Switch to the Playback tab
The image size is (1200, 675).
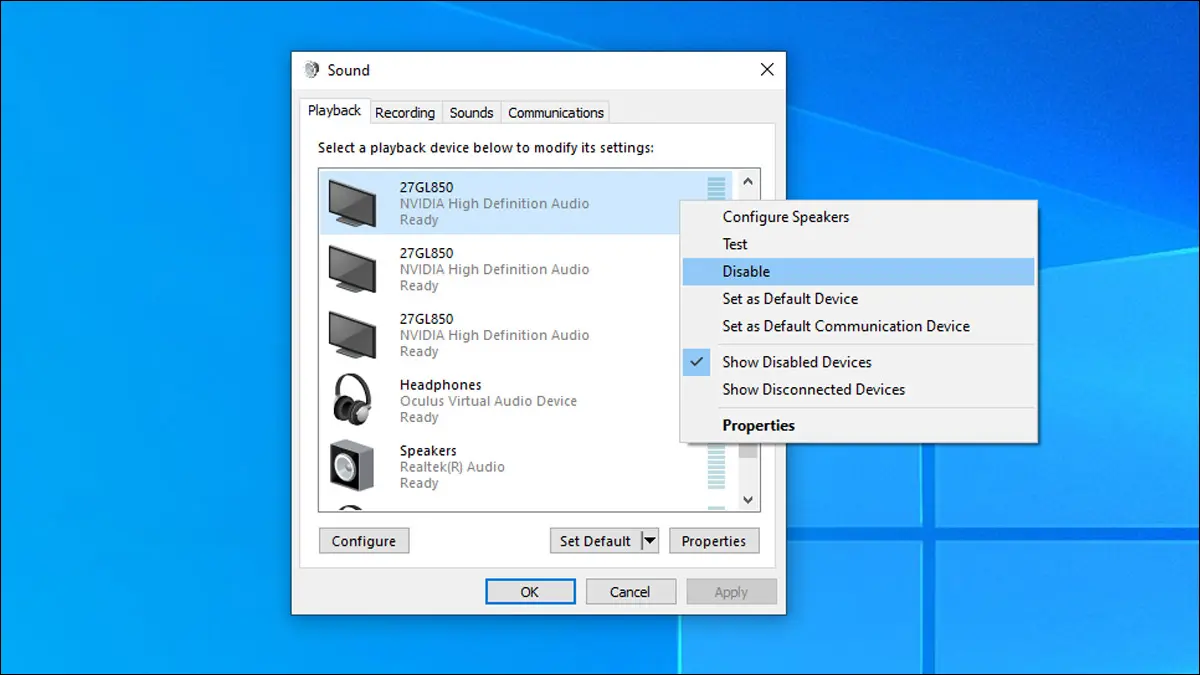(x=334, y=111)
